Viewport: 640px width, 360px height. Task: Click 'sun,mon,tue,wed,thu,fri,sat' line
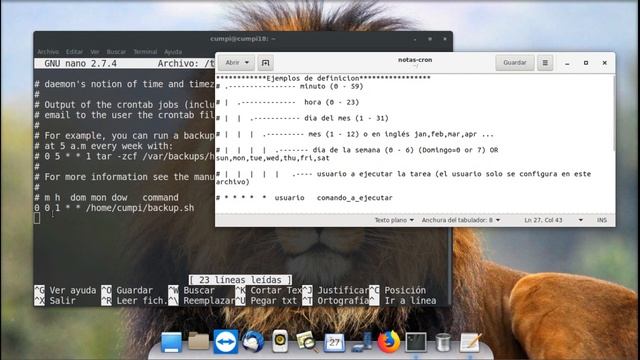click(272, 158)
